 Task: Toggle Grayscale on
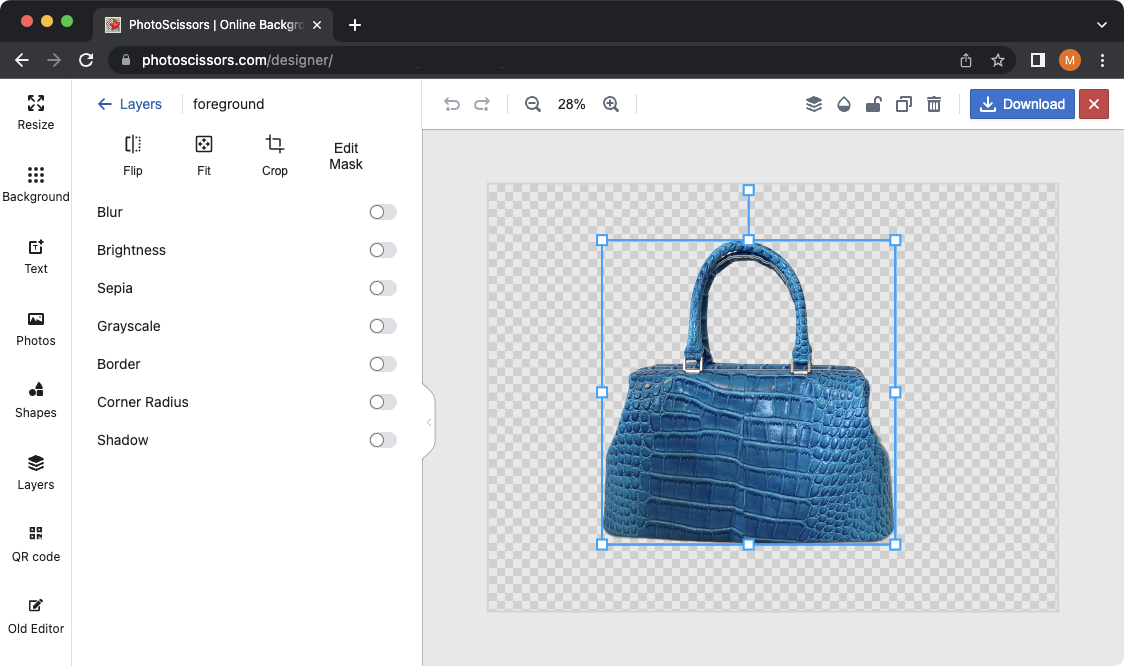(x=381, y=326)
